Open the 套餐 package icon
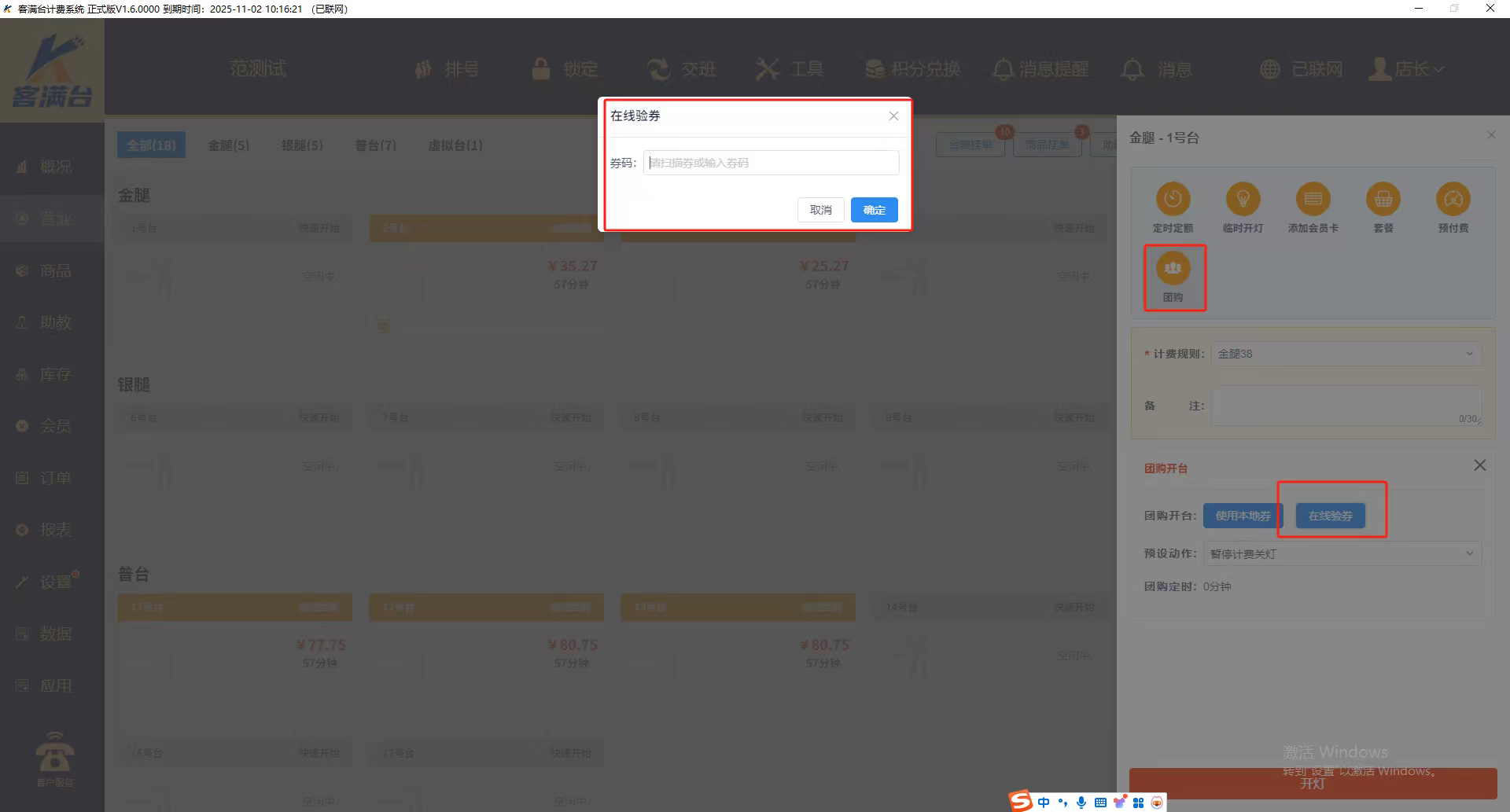Viewport: 1510px width, 812px height. tap(1383, 200)
